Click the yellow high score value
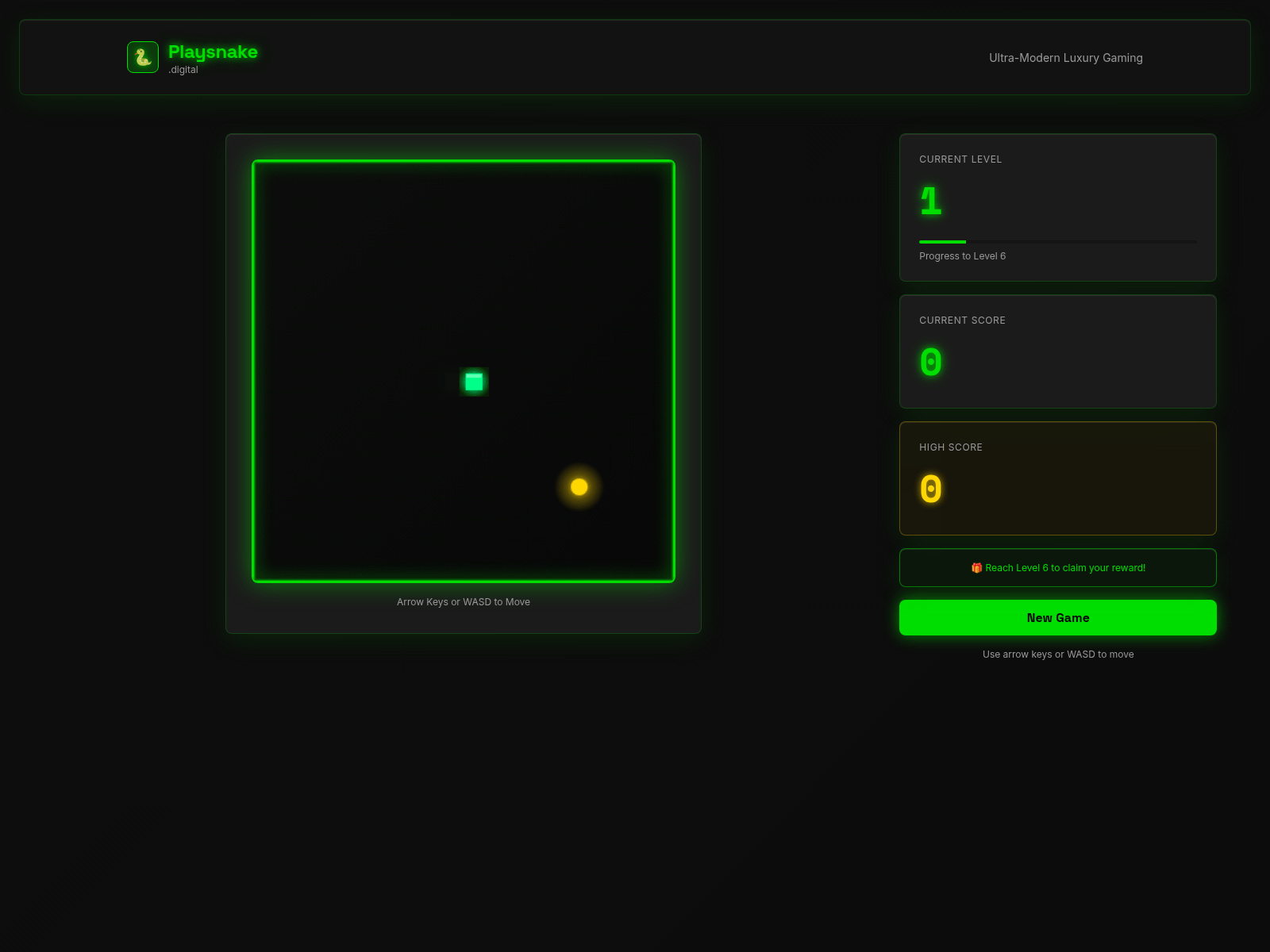The image size is (1270, 952). point(930,489)
